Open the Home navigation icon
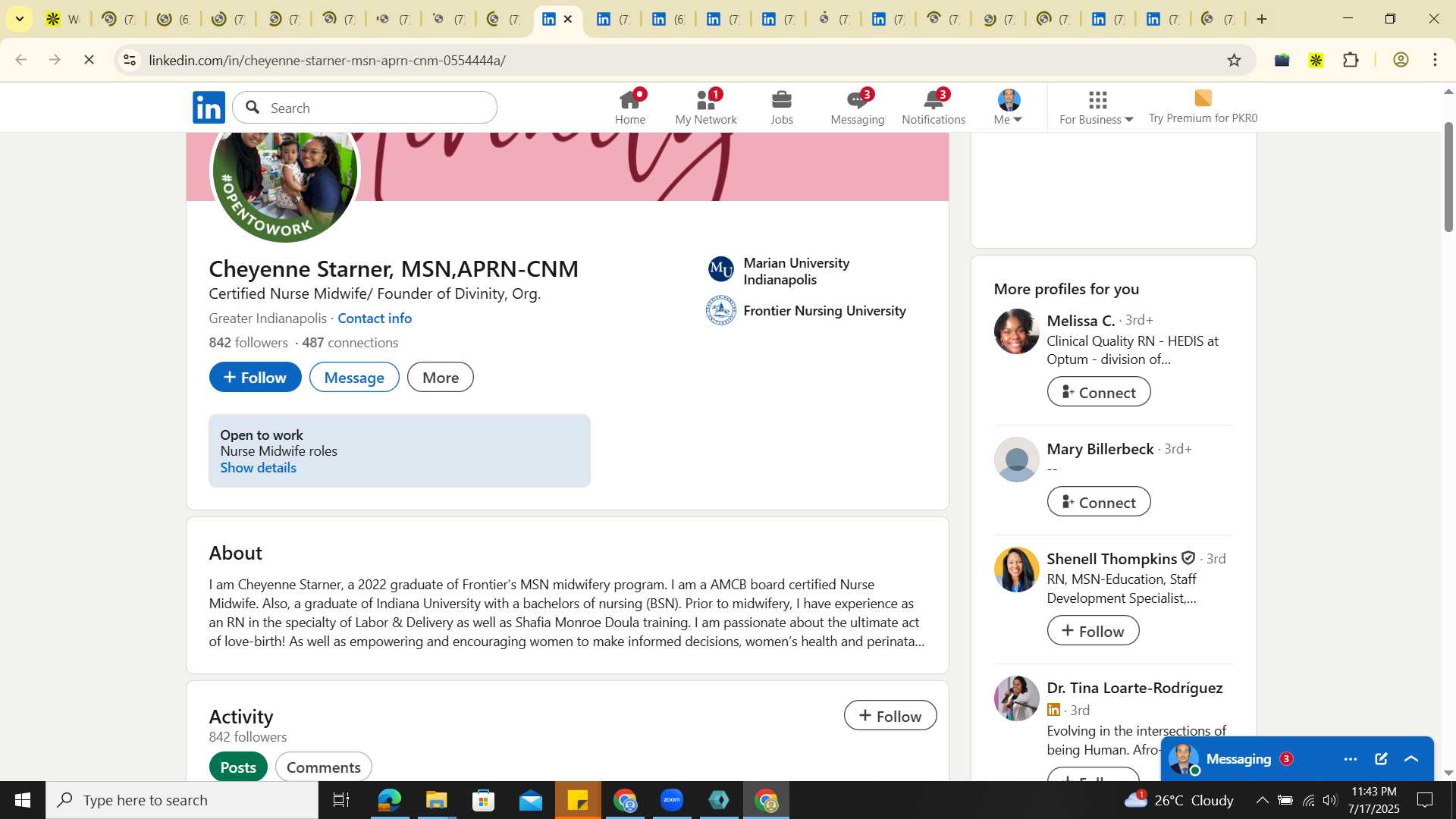This screenshot has height=819, width=1456. [630, 107]
